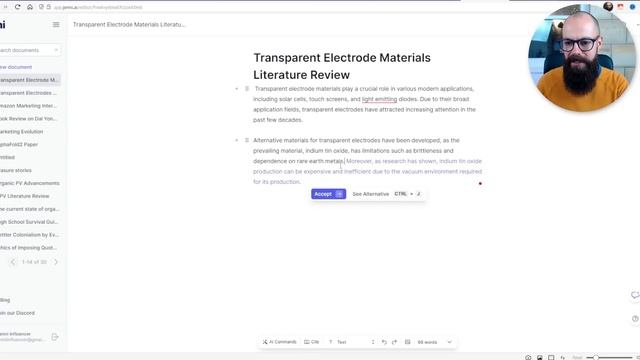Open AlphaFold2 Paper document

pyautogui.click(x=19, y=144)
